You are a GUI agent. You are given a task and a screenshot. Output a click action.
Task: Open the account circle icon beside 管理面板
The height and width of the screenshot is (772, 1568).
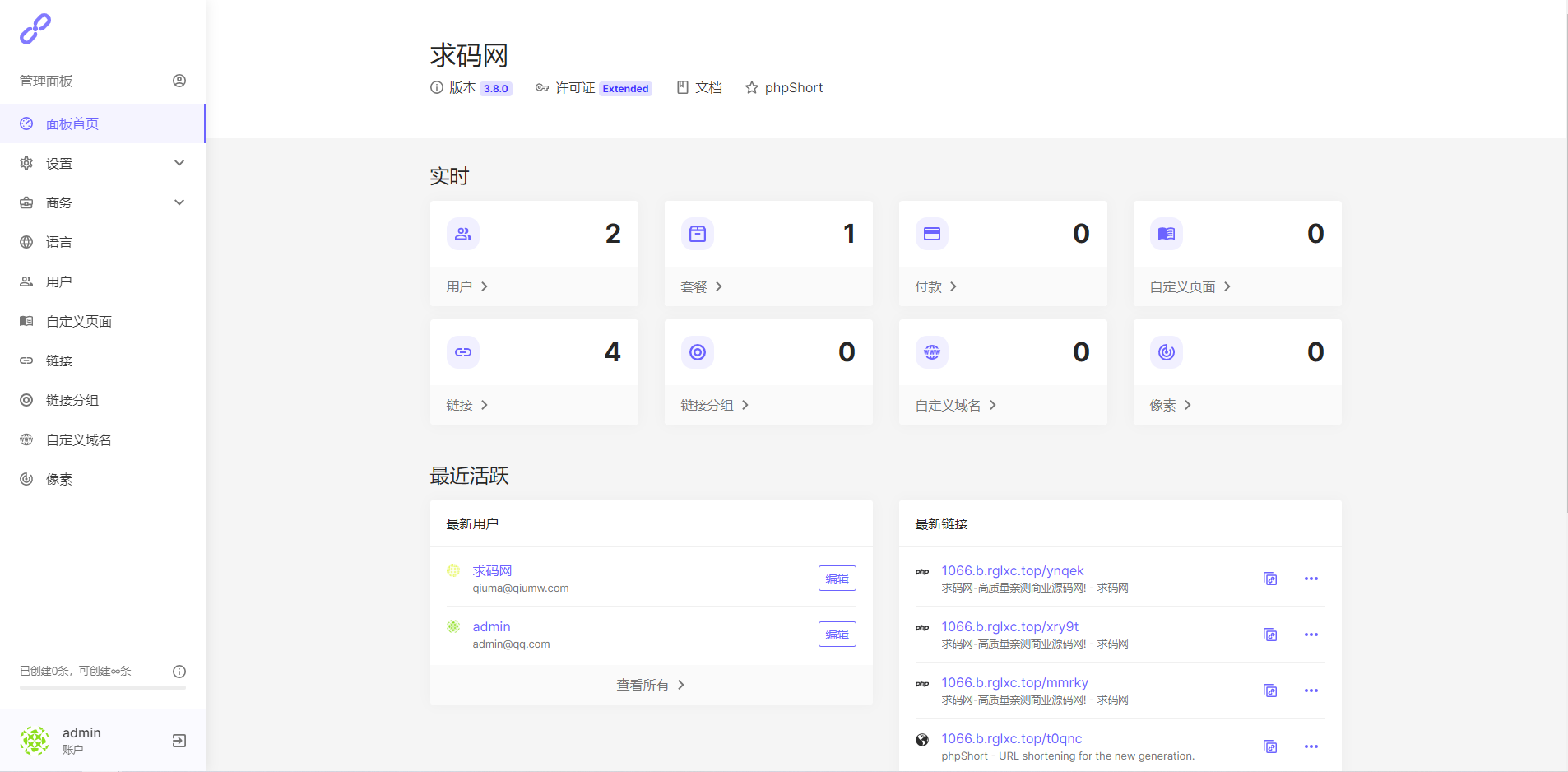pyautogui.click(x=179, y=81)
